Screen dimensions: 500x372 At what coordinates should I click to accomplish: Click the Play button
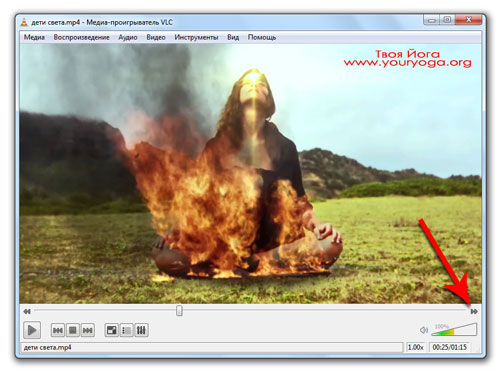pos(32,330)
